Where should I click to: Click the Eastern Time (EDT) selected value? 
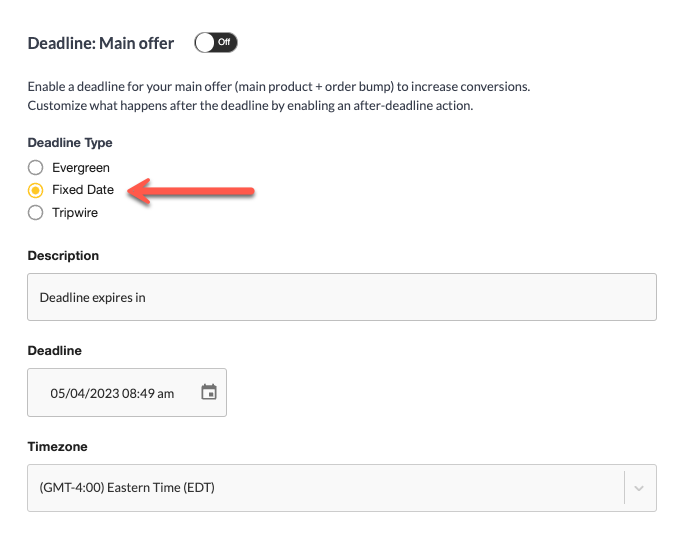(x=127, y=487)
